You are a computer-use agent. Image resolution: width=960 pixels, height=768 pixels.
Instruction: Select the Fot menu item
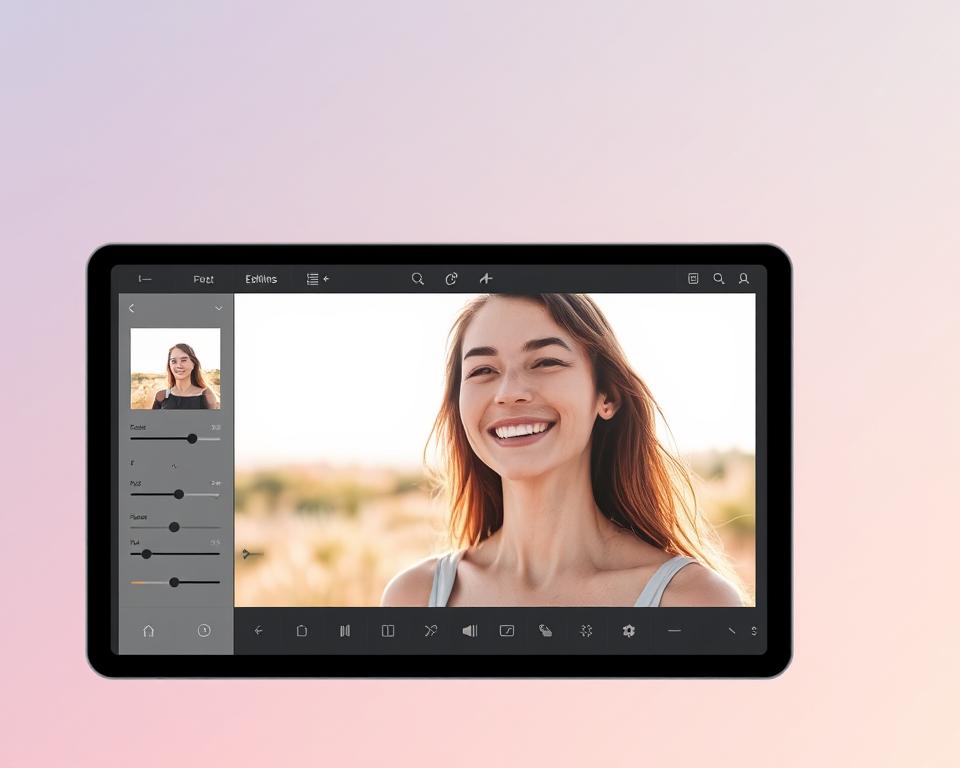(x=203, y=279)
